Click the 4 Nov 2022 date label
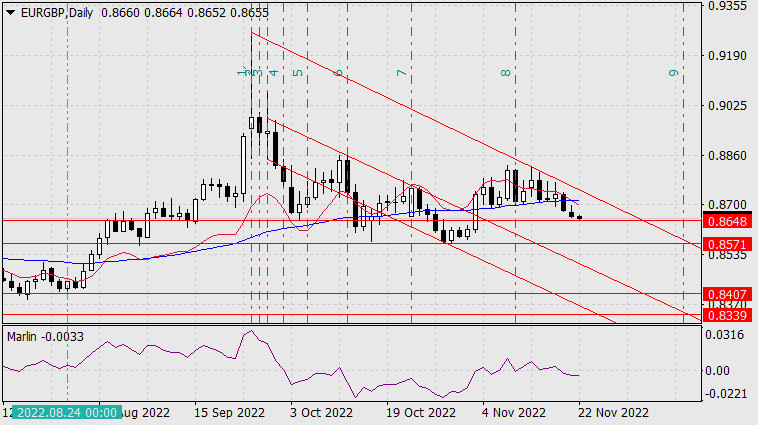758x425 pixels. point(514,412)
